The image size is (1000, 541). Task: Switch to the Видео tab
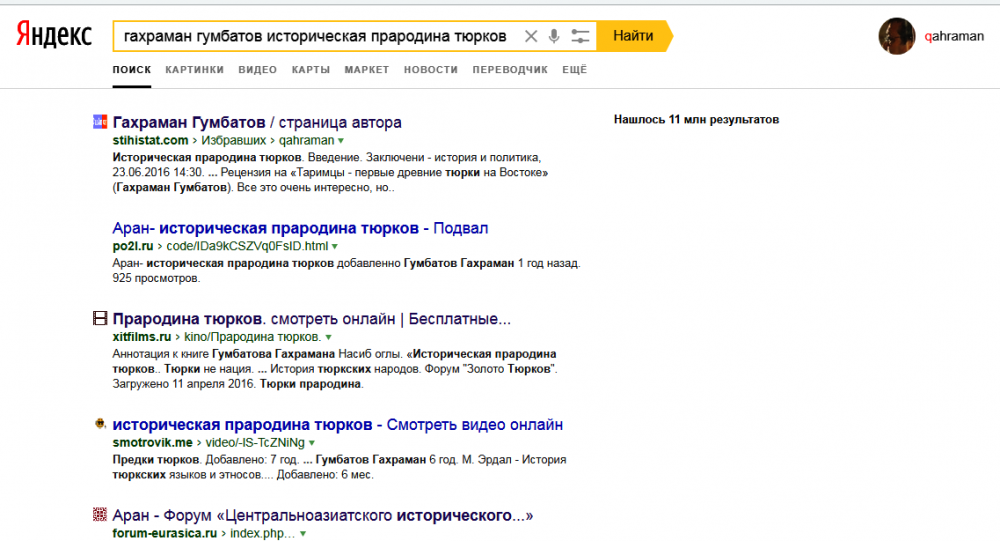coord(258,70)
